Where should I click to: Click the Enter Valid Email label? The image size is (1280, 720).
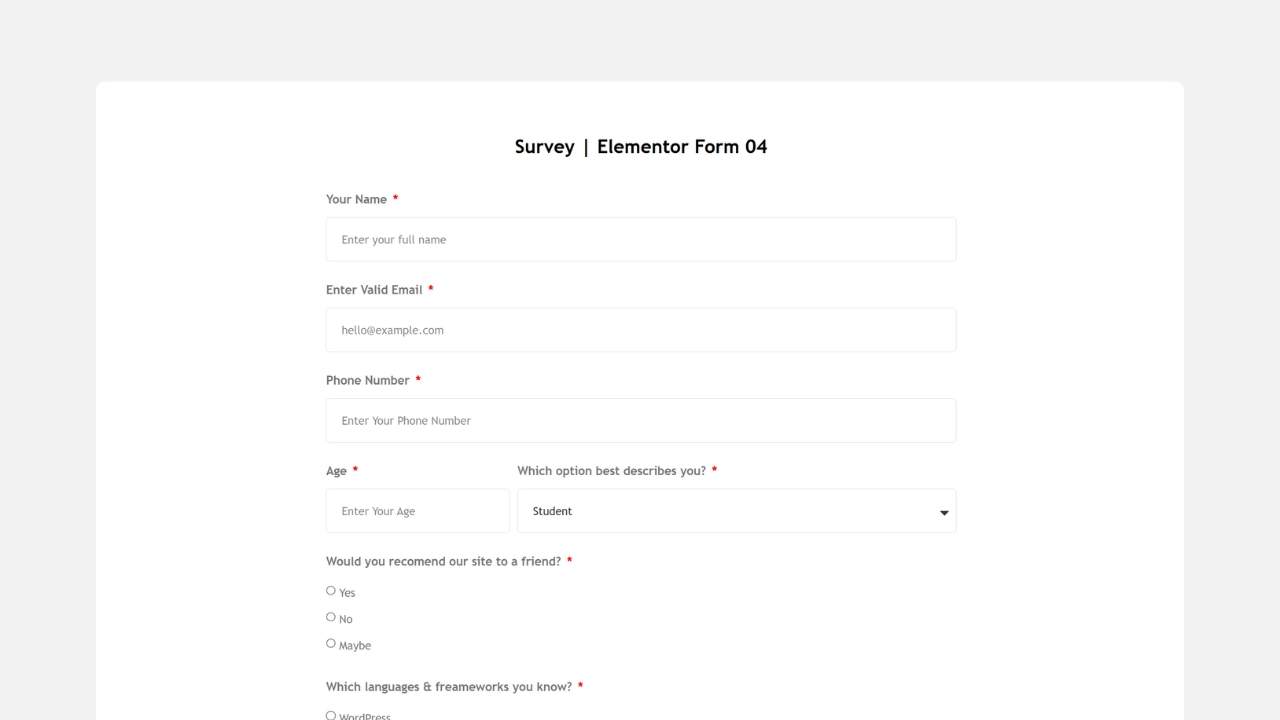click(374, 290)
